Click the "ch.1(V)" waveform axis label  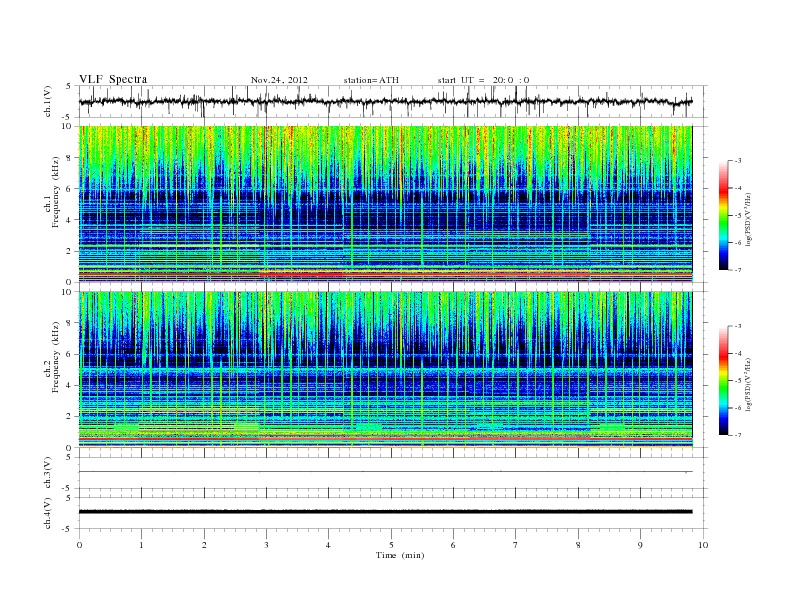pos(48,100)
